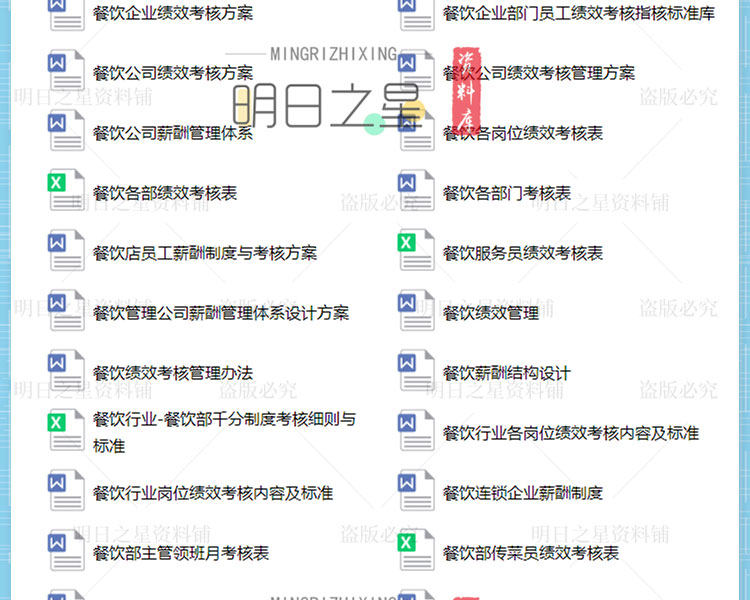The height and width of the screenshot is (600, 750).
Task: Select the file name 餐饮部主管领班月考核表
Action: [181, 553]
